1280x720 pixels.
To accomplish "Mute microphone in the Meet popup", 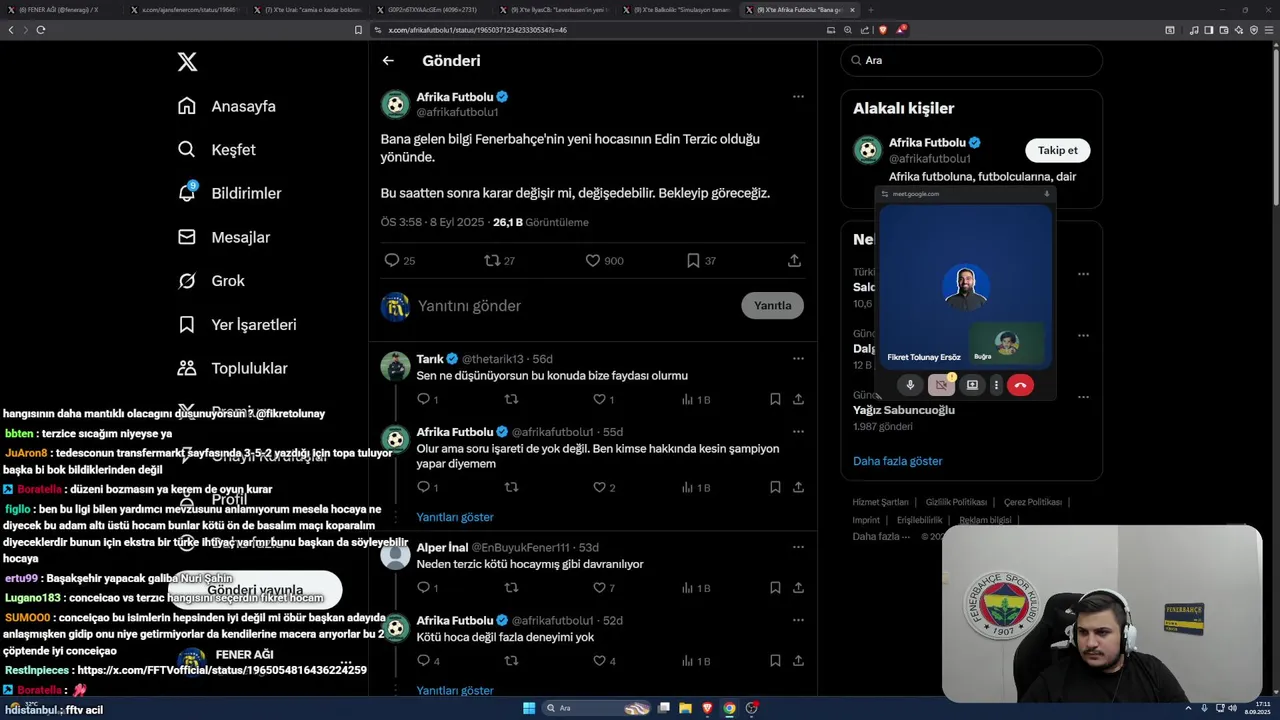I will coord(910,385).
